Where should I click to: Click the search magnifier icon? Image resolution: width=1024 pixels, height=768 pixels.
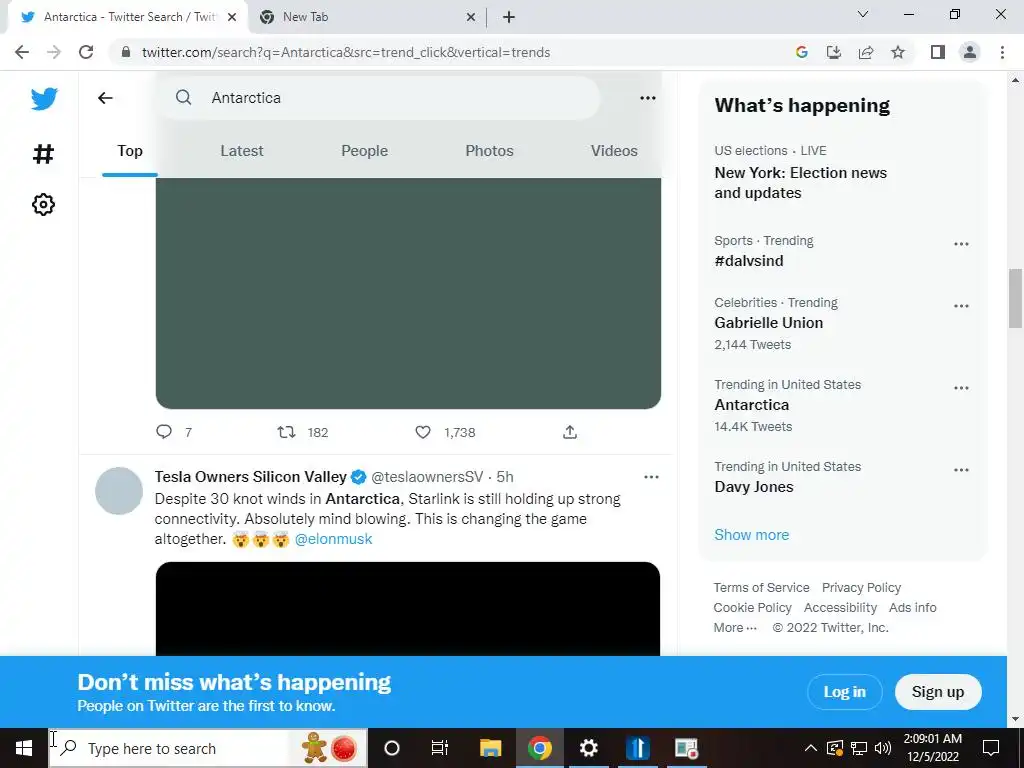(x=184, y=98)
